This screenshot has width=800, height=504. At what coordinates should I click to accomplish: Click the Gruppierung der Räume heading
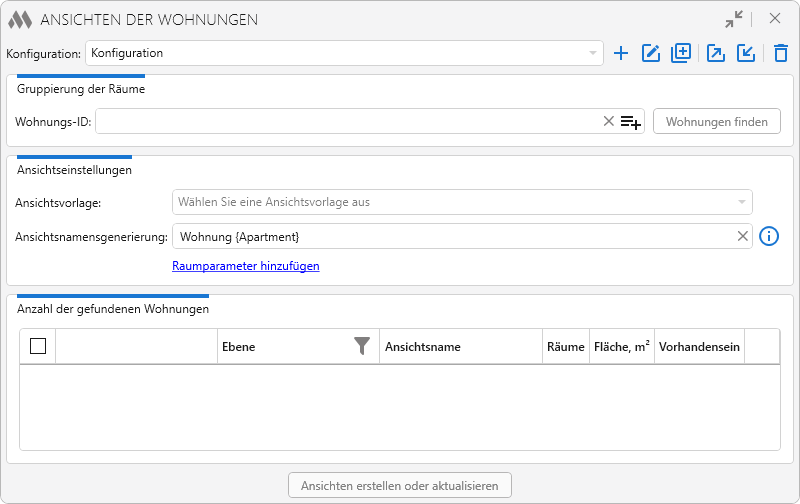point(81,89)
